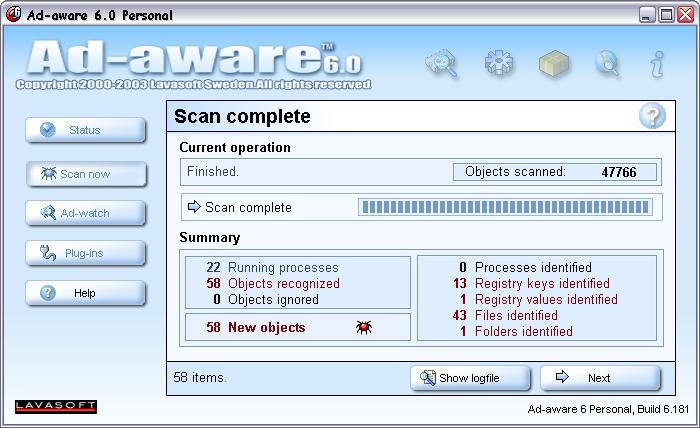This screenshot has height=428, width=700.
Task: Click the Ad-aware app icon in title bar
Action: (13, 14)
